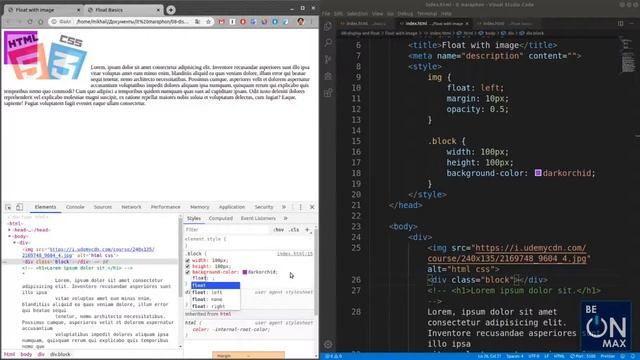Click div.block breadcrumb in DevTools
Viewport: 640px width, 360px height.
click(x=60, y=354)
